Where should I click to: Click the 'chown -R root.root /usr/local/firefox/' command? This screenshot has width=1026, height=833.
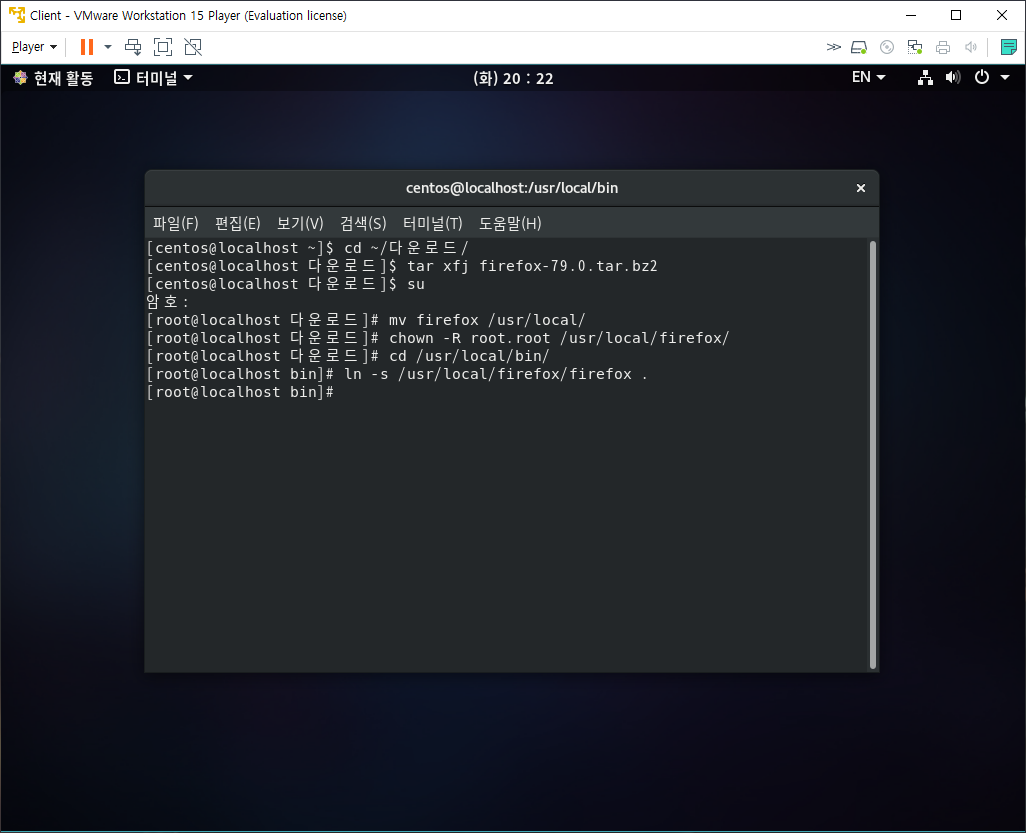pos(559,338)
